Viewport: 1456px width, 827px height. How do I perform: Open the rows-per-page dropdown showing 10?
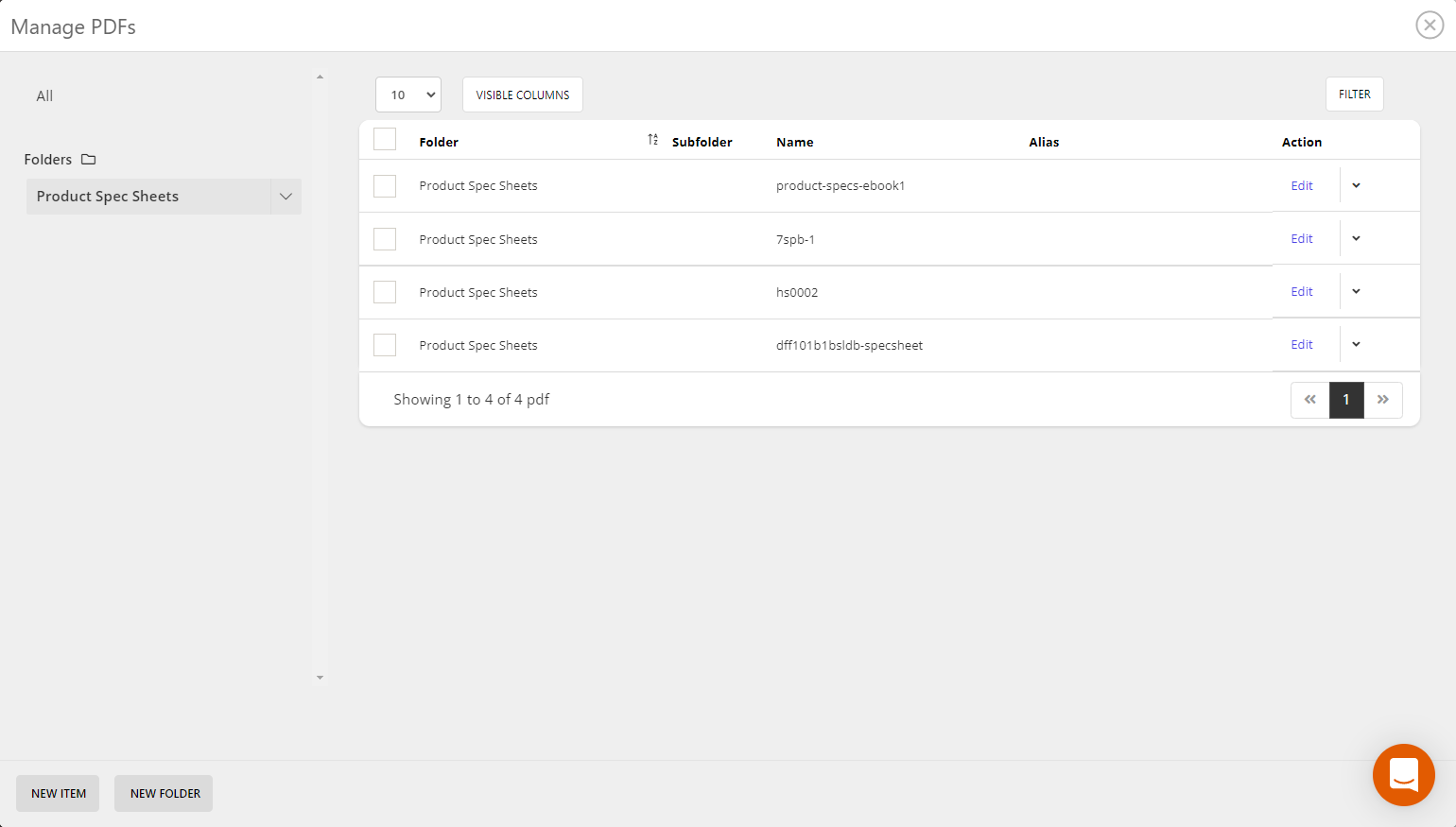(x=408, y=95)
